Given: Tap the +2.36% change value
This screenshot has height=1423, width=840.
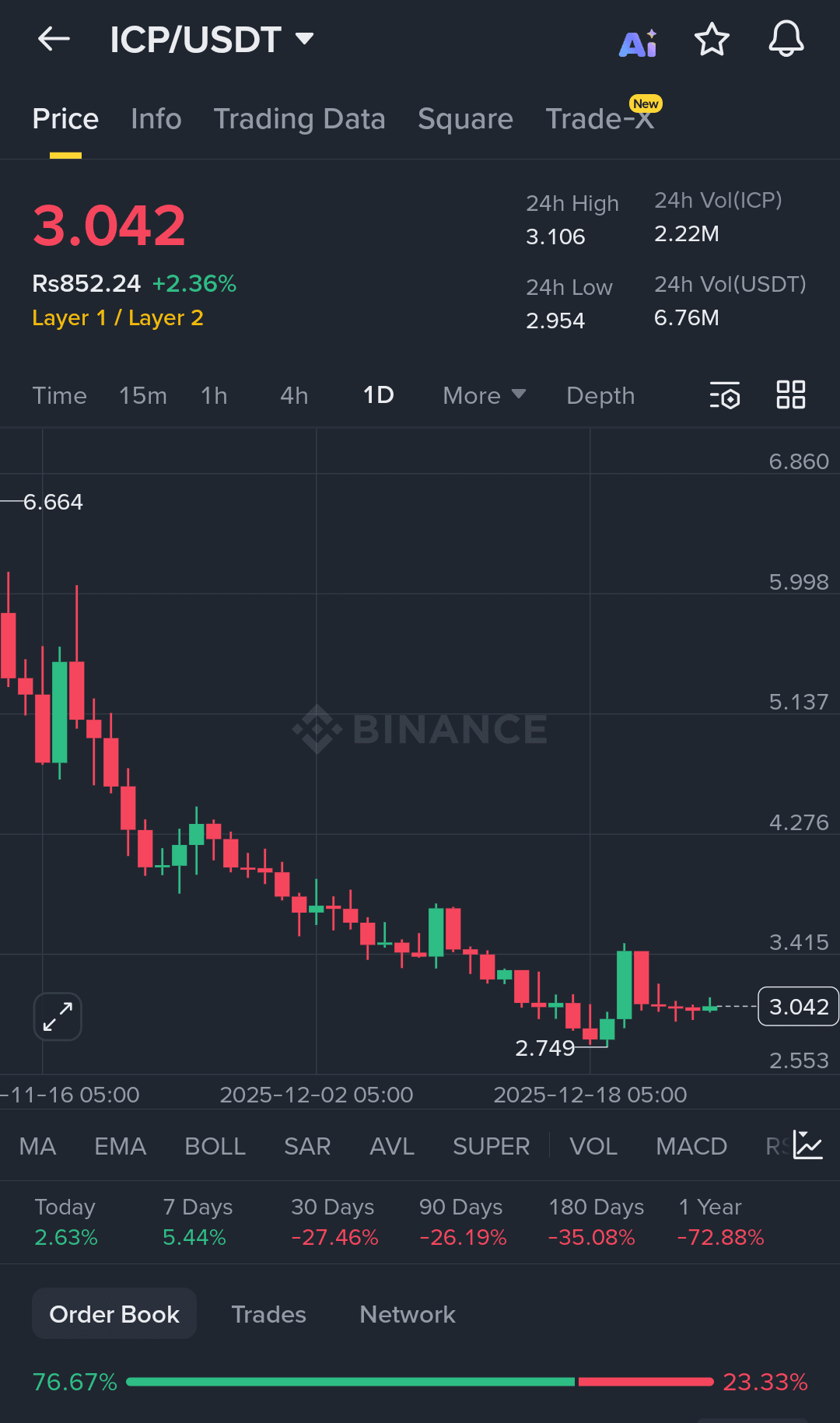Looking at the screenshot, I should tap(194, 283).
